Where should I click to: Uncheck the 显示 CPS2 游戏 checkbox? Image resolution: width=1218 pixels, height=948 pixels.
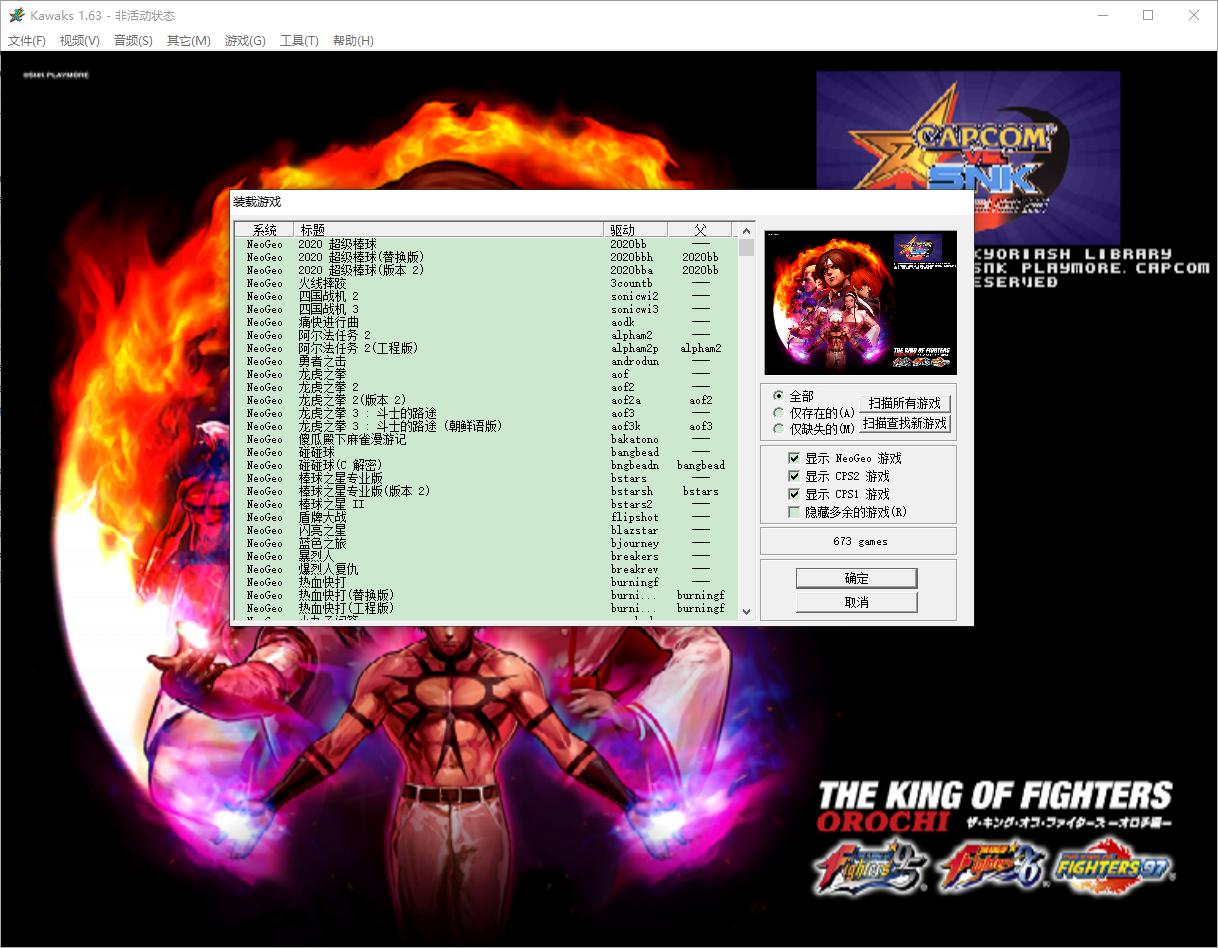(x=794, y=476)
